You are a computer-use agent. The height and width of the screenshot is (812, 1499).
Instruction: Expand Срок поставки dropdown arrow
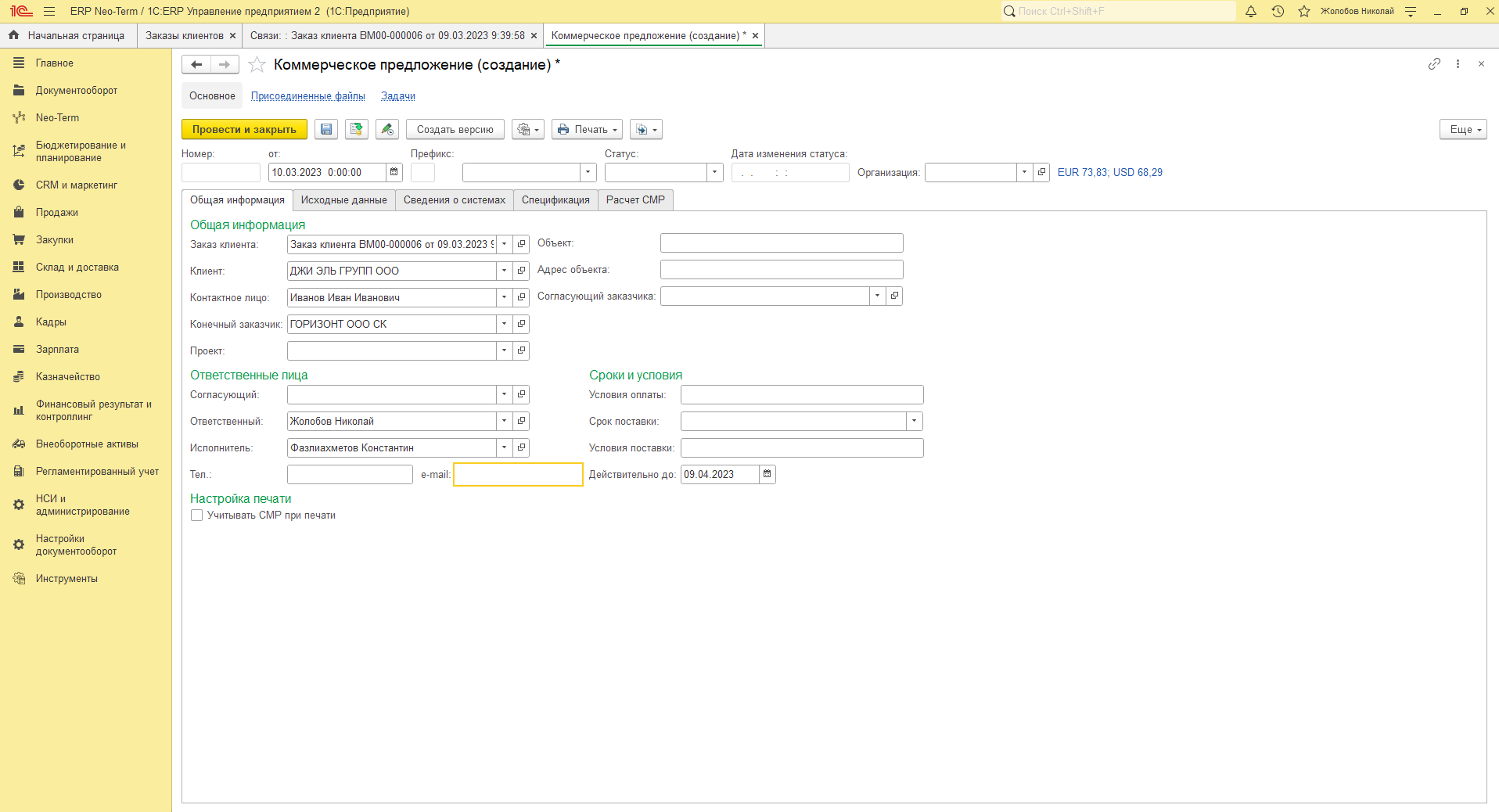[x=915, y=421]
